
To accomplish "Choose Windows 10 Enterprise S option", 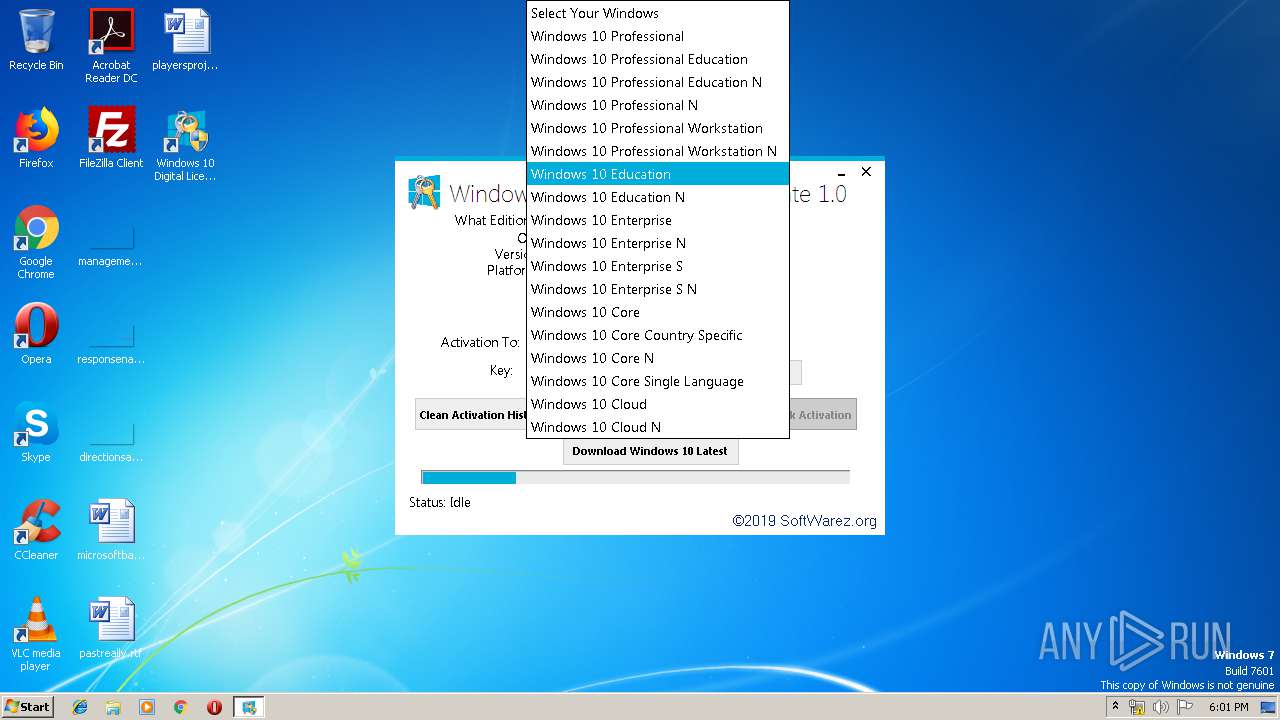I will coord(658,266).
